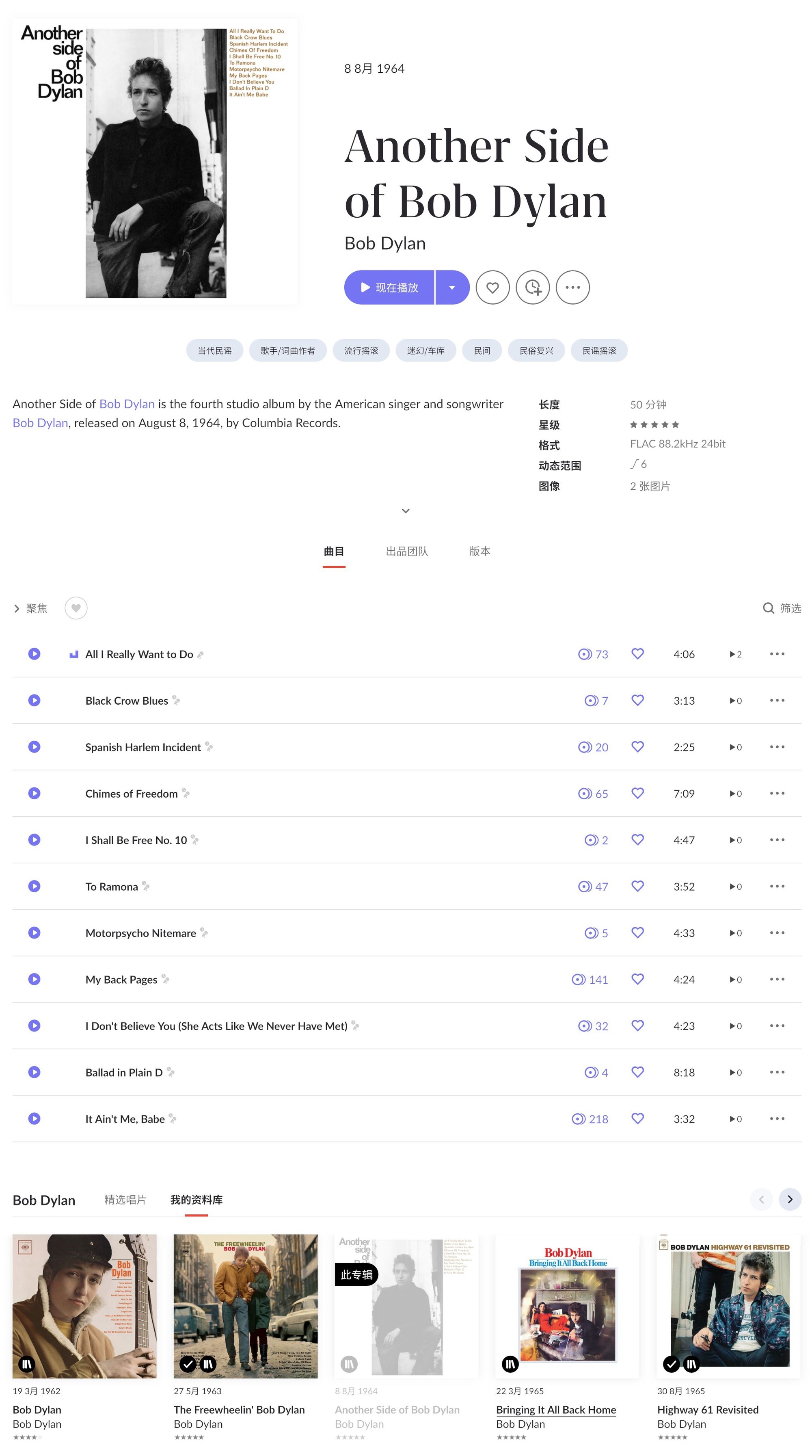The image size is (812, 1456).
Task: Toggle heart for Ballad in Plain D
Action: pyautogui.click(x=637, y=1072)
